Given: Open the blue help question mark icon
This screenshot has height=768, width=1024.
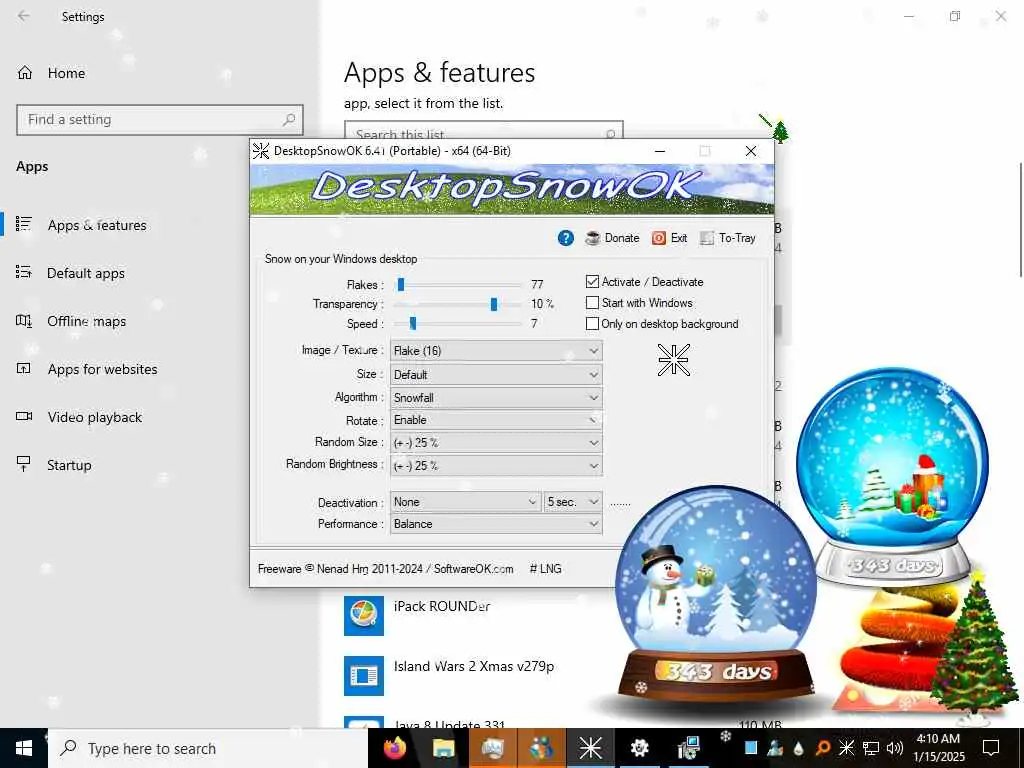Looking at the screenshot, I should [566, 238].
